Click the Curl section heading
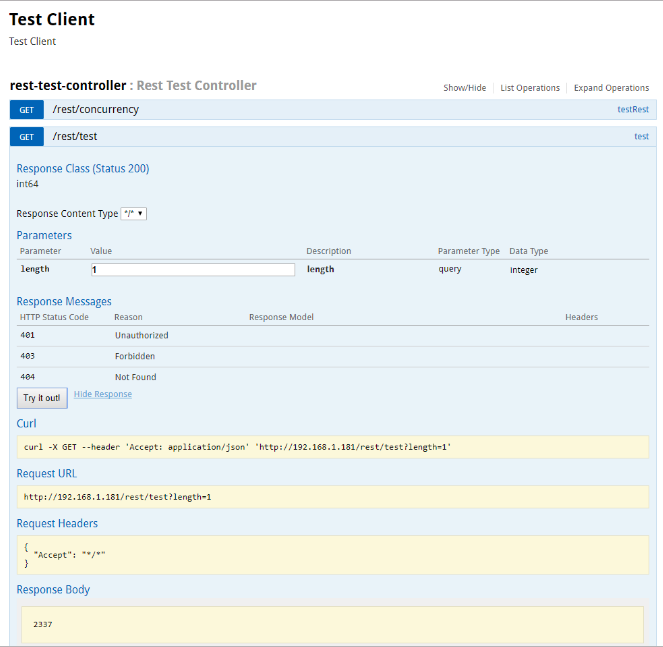663x647 pixels. (26, 424)
